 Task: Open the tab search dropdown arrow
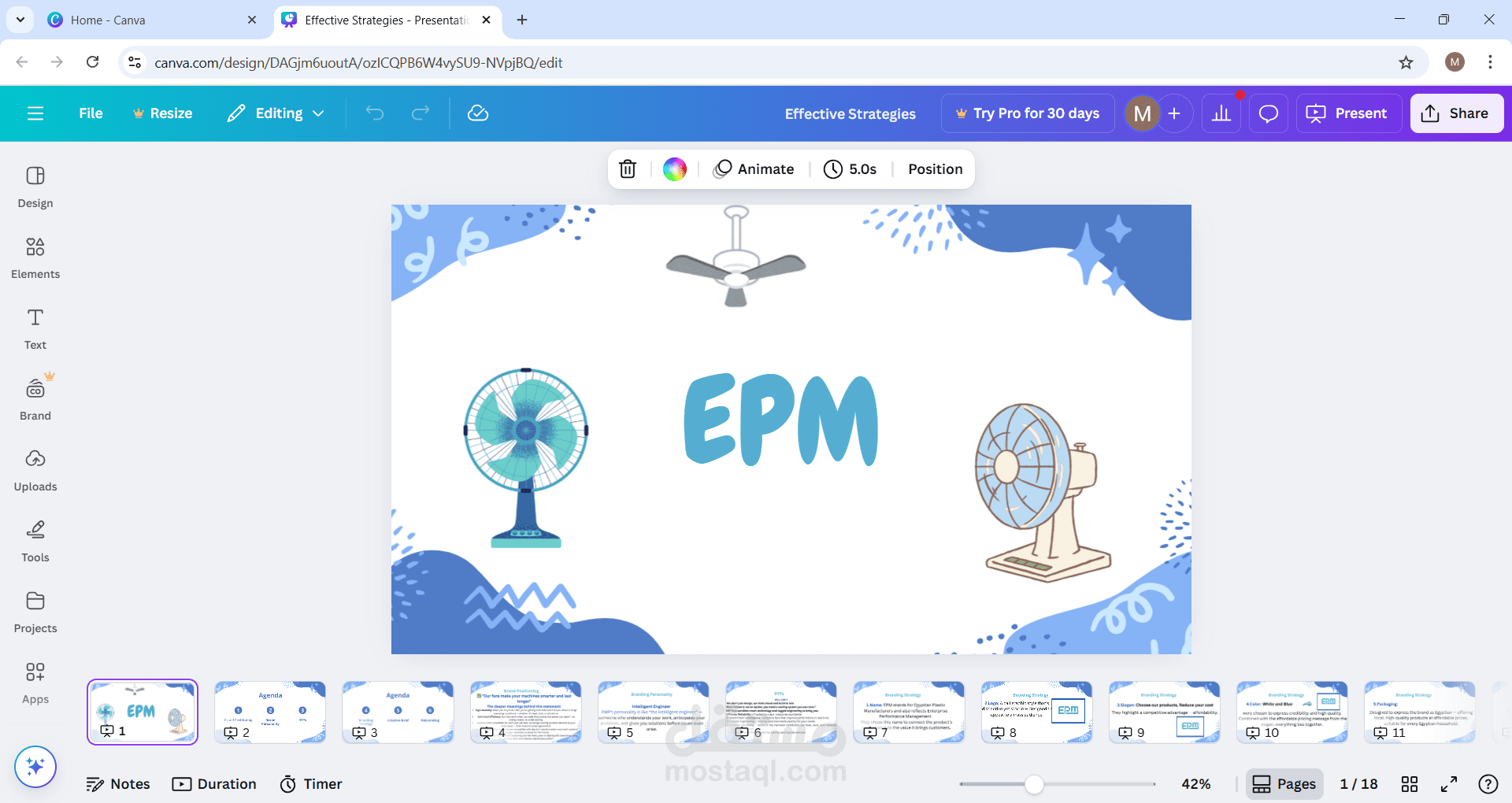point(20,20)
